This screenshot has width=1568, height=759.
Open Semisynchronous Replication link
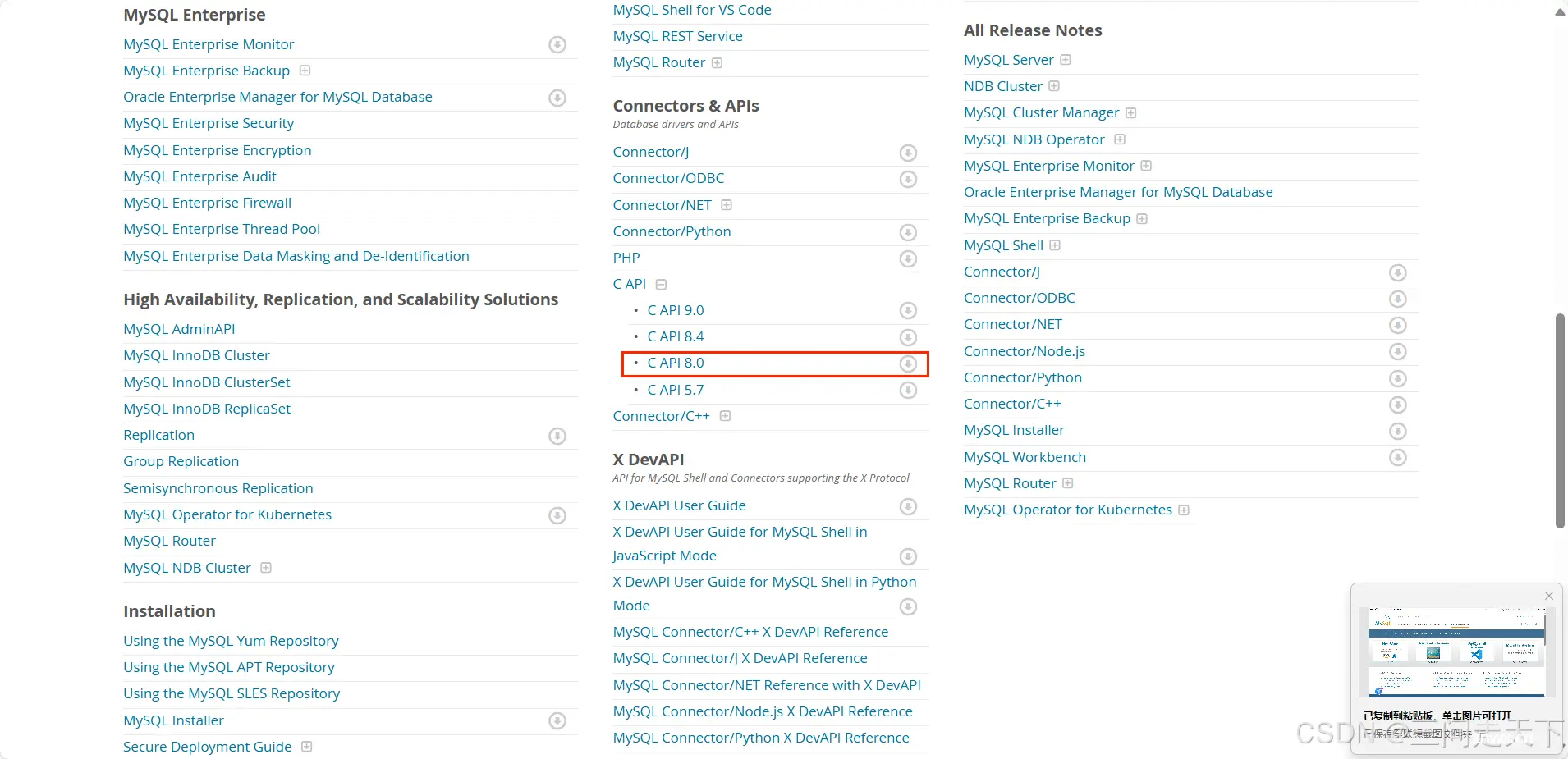coord(218,488)
